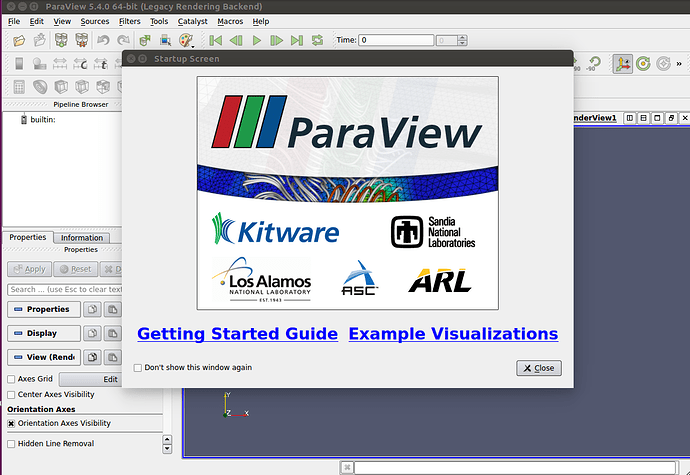The height and width of the screenshot is (475, 690).
Task: Enable Center Axes Visibility
Action: (11, 395)
